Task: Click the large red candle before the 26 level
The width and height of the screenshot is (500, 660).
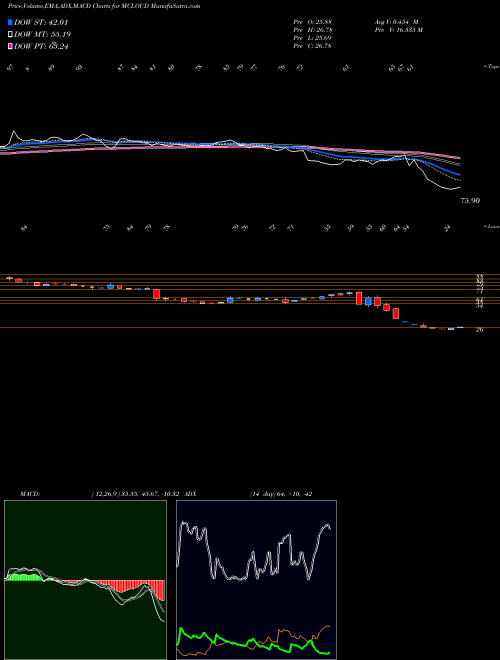Action: coord(396,314)
